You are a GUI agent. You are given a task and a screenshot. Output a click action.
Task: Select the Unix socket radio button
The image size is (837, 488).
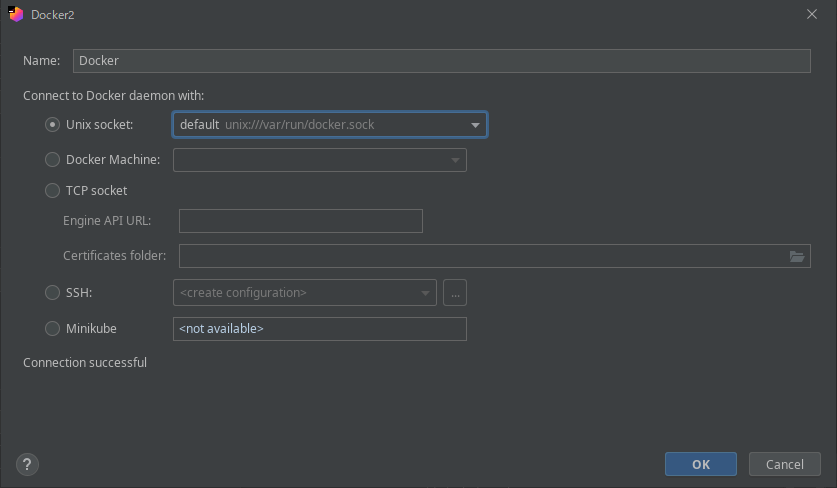click(53, 125)
